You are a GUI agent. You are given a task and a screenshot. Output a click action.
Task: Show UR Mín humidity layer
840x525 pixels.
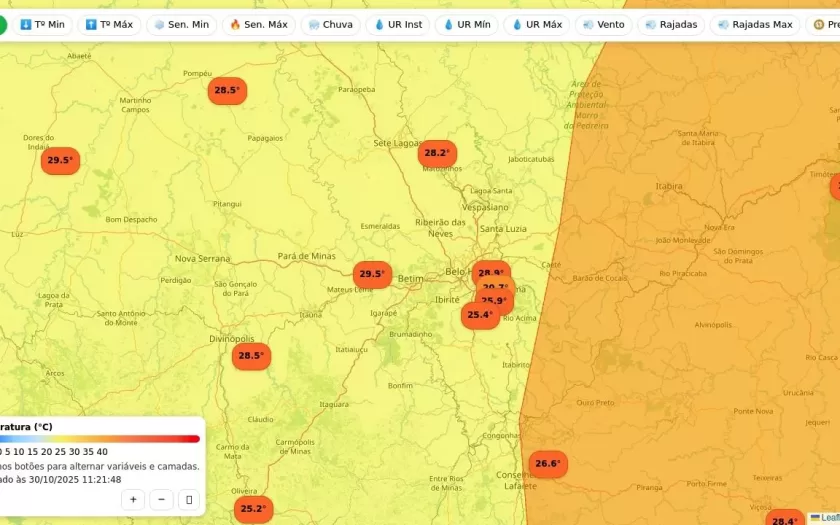coord(467,25)
